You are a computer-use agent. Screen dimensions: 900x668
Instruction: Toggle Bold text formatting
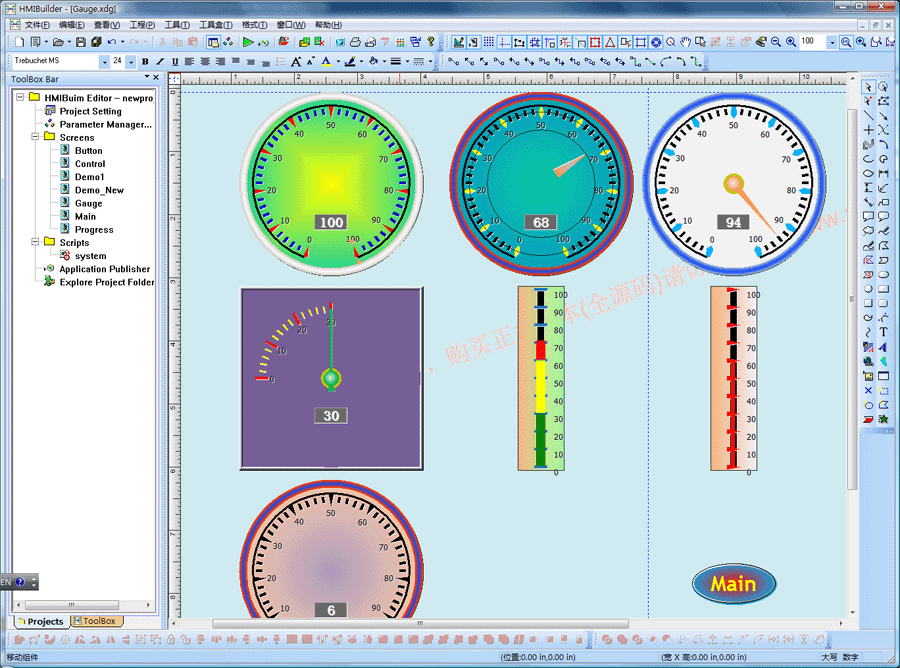145,61
